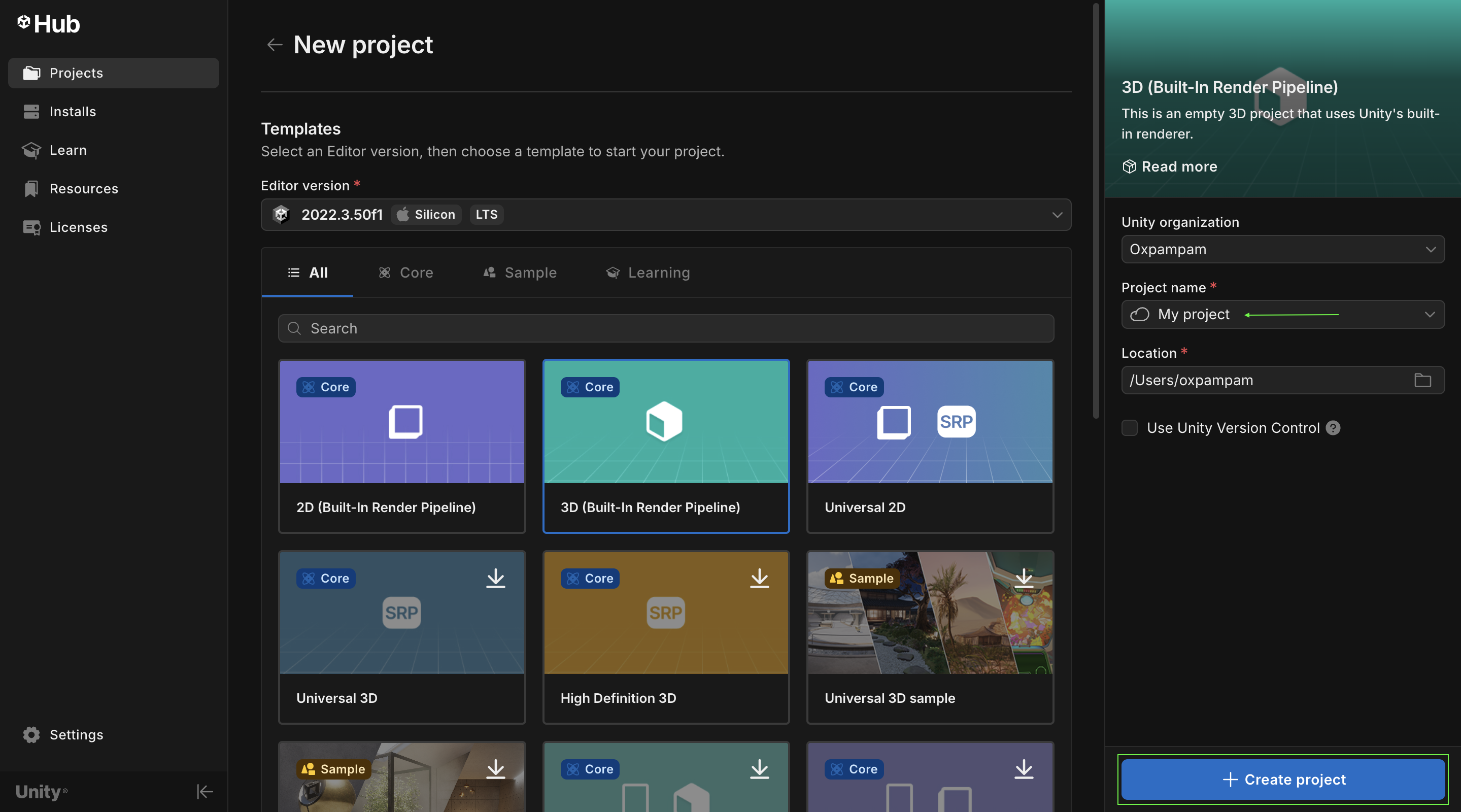1461x812 pixels.
Task: Open Settings gear in sidebar
Action: [x=31, y=734]
